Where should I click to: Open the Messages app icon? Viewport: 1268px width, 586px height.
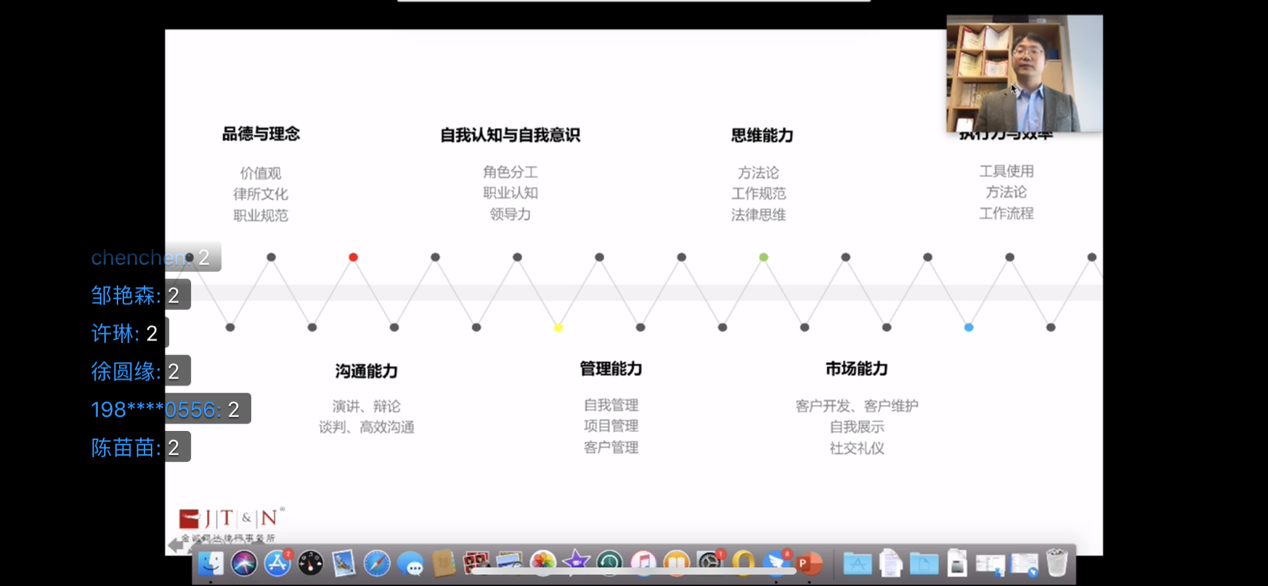coord(410,565)
